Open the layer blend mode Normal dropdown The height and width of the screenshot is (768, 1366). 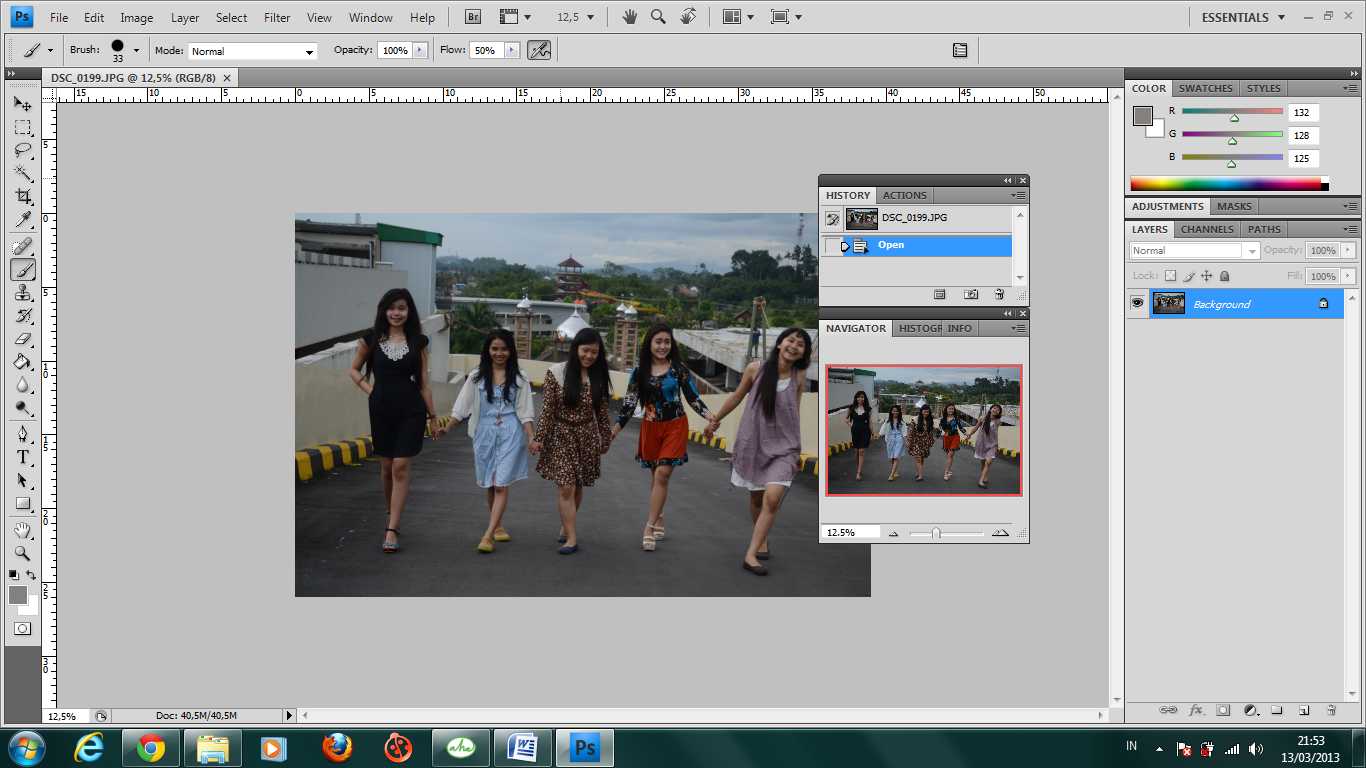(x=1194, y=251)
